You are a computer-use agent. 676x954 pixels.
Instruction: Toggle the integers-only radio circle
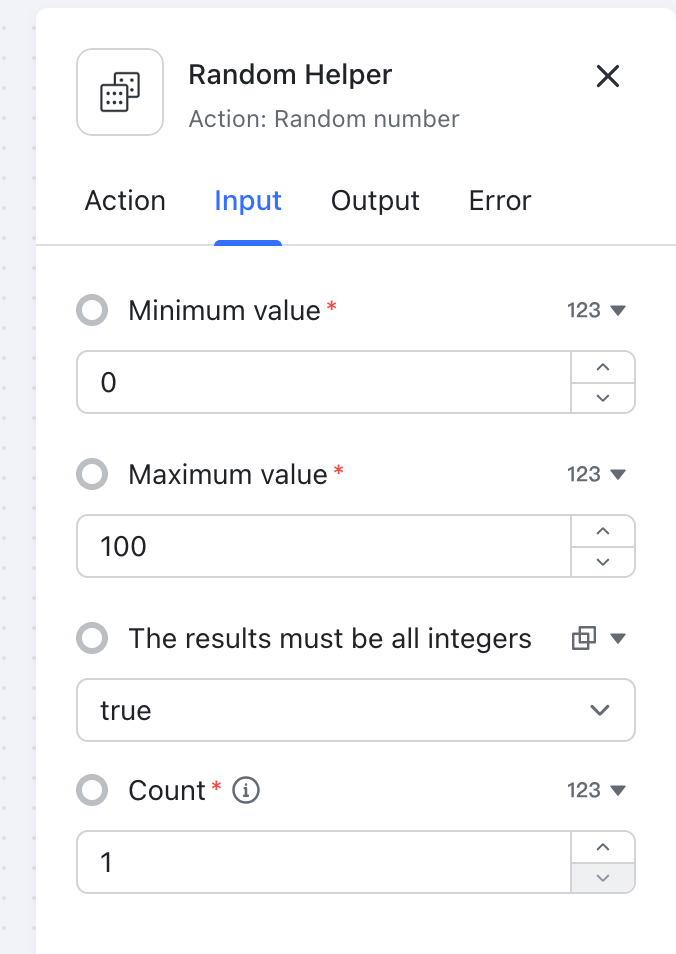pyautogui.click(x=92, y=638)
